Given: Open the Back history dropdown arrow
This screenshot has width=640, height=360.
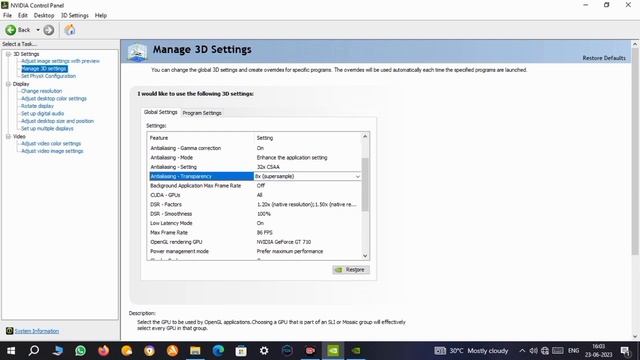Looking at the screenshot, I should 38,30.
